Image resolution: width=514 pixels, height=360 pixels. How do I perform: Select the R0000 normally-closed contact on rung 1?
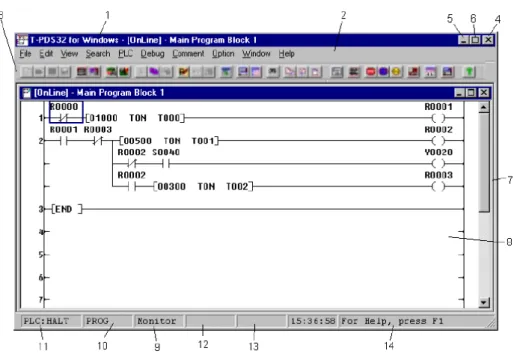click(66, 112)
